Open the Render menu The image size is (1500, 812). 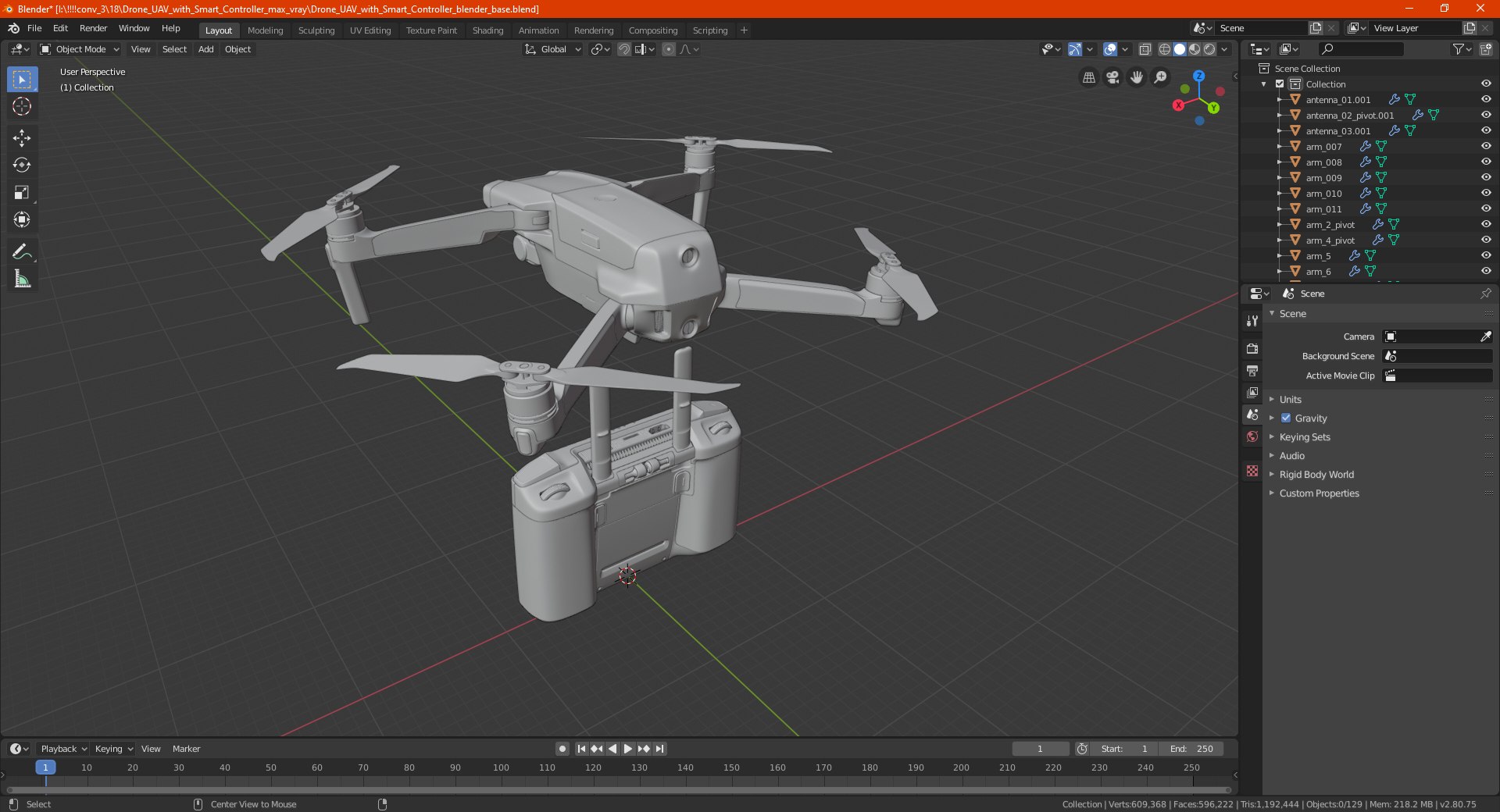point(93,28)
